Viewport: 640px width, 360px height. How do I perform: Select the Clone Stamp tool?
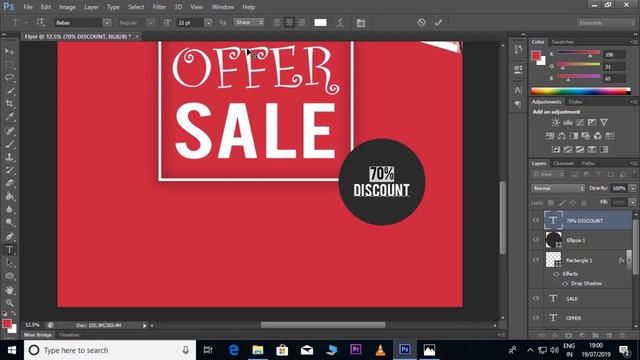(x=9, y=157)
